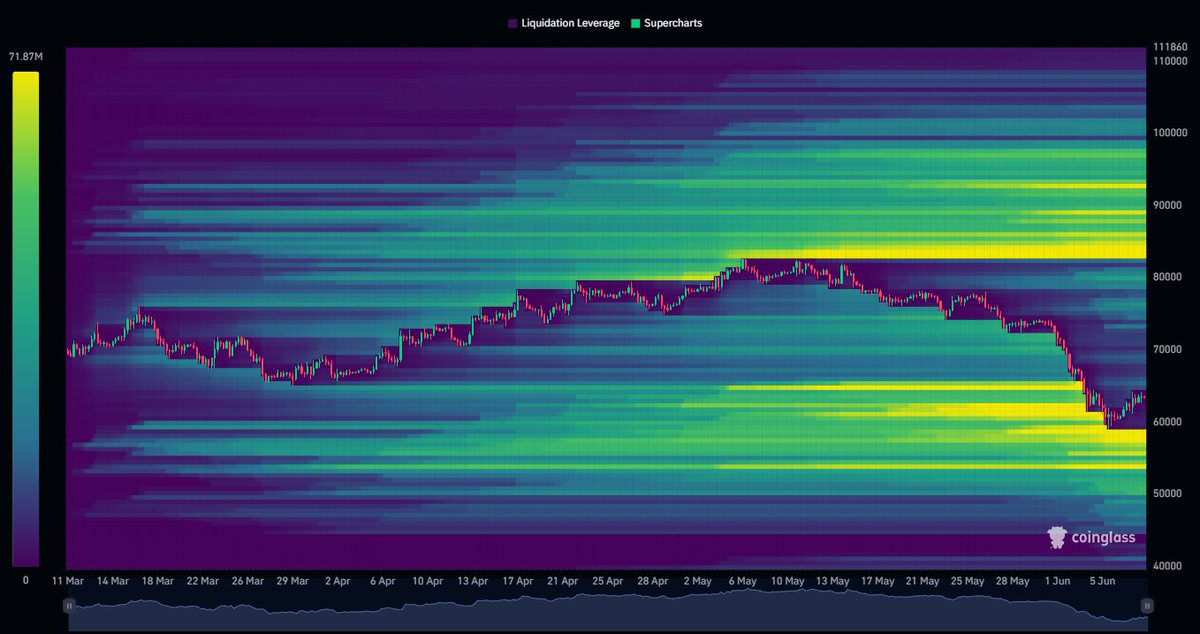Click the 90000 price axis label
The width and height of the screenshot is (1200, 634).
(x=1166, y=205)
